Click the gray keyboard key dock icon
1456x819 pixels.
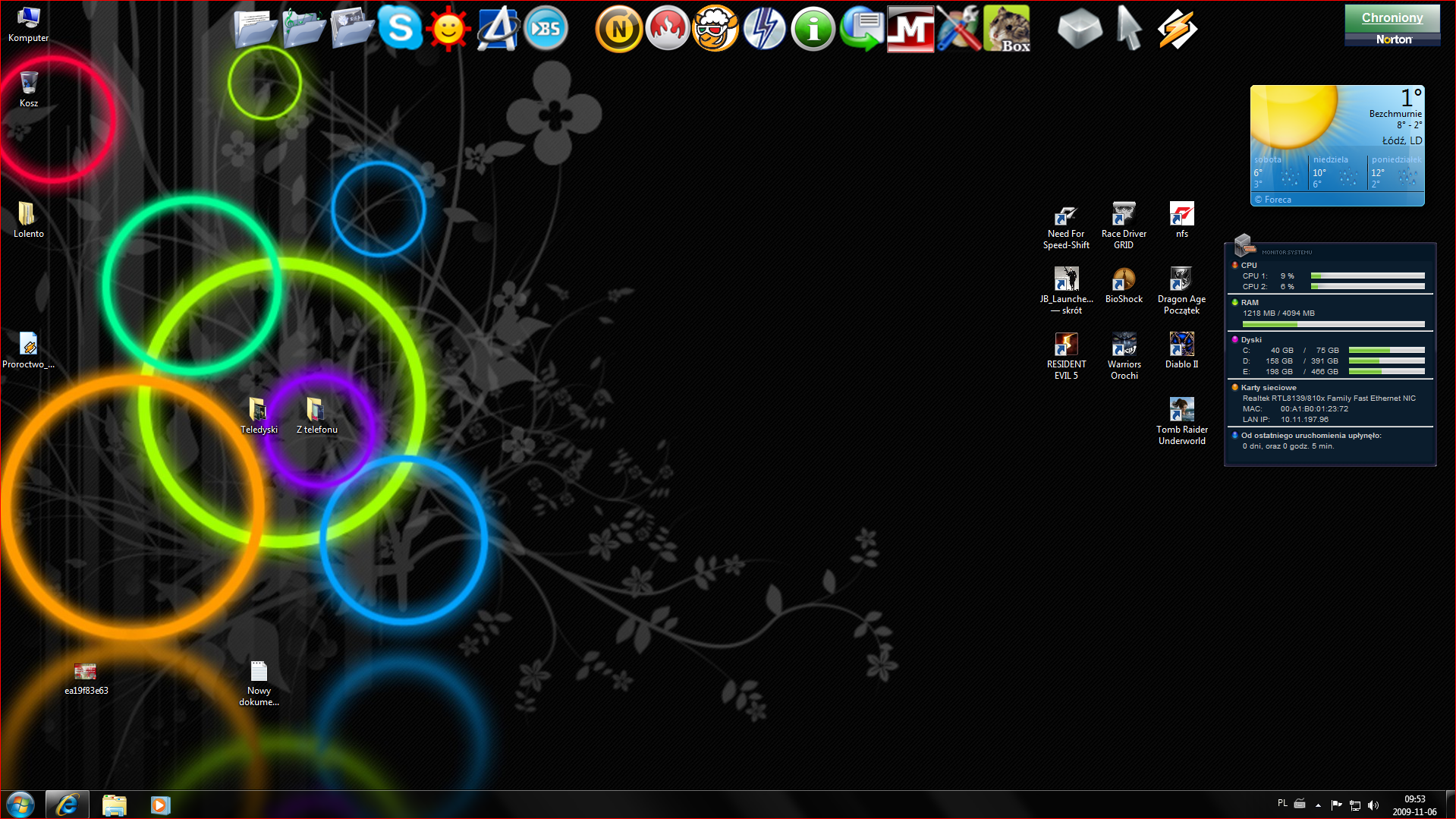tap(1080, 29)
